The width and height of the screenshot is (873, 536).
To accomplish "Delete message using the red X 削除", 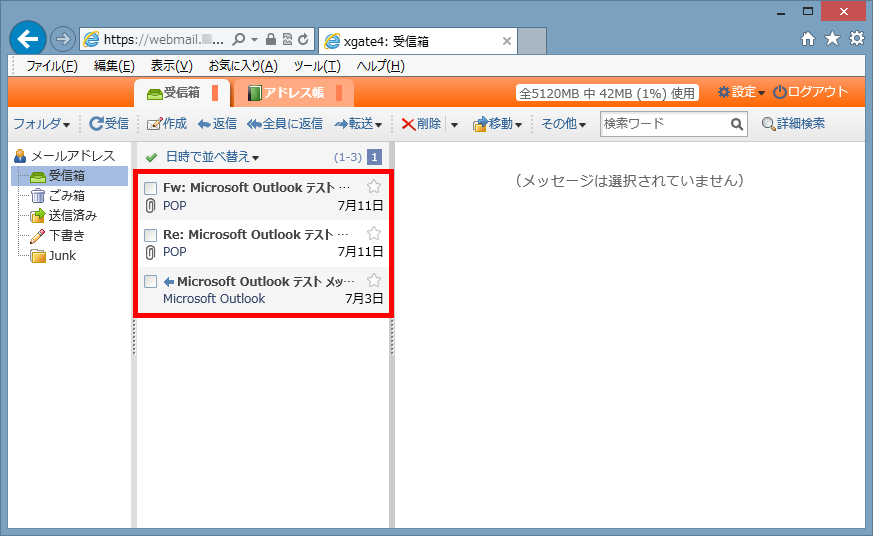I will 408,124.
